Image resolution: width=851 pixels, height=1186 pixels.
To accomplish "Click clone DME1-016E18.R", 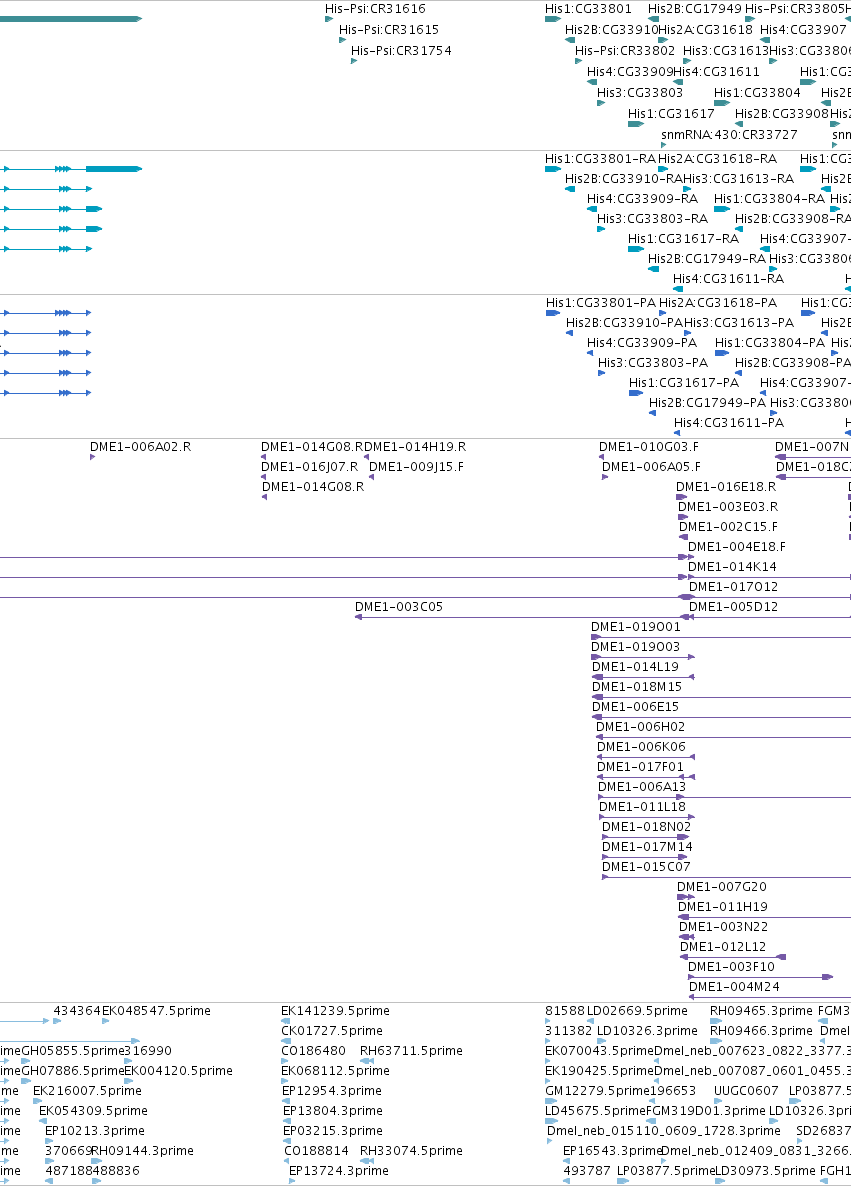I will click(x=726, y=487).
